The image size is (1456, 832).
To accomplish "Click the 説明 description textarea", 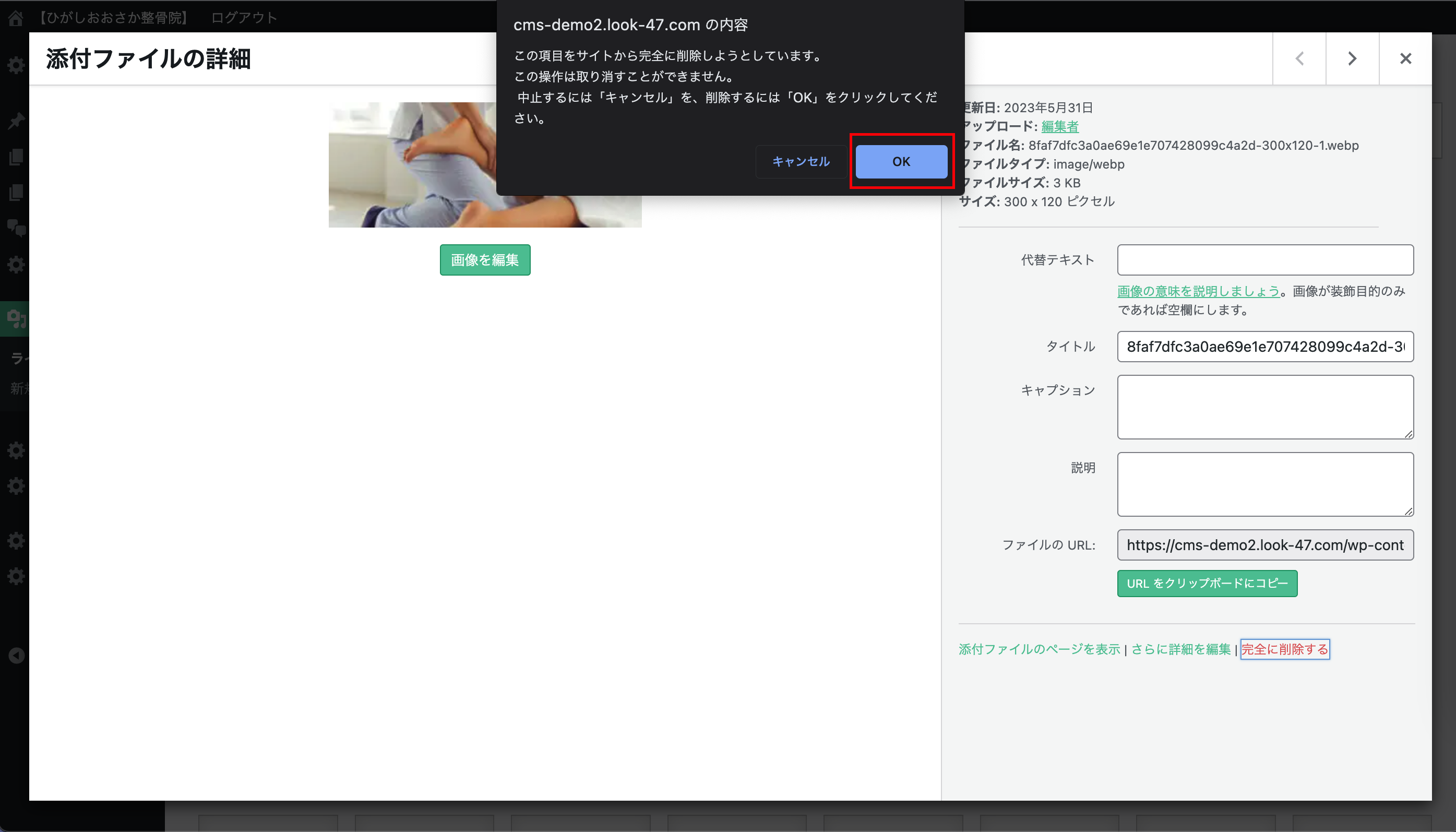I will 1264,484.
